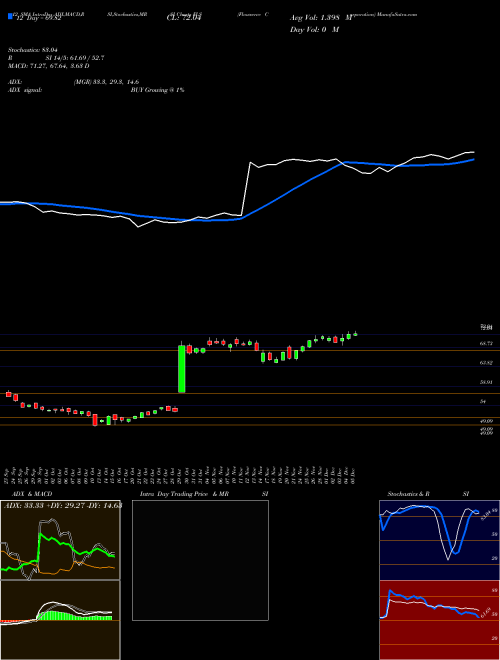Click the 'MACD: 71.27, 67.64, 3.63 D' line
This screenshot has height=660, width=500.
point(49,66)
